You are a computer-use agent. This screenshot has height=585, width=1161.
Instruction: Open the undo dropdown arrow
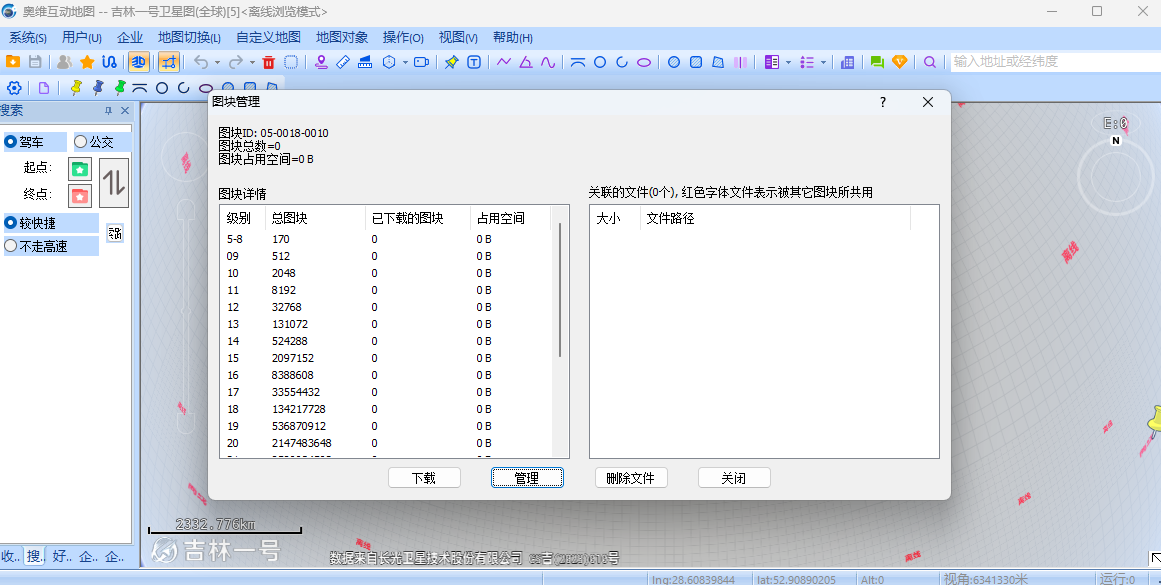[x=217, y=62]
